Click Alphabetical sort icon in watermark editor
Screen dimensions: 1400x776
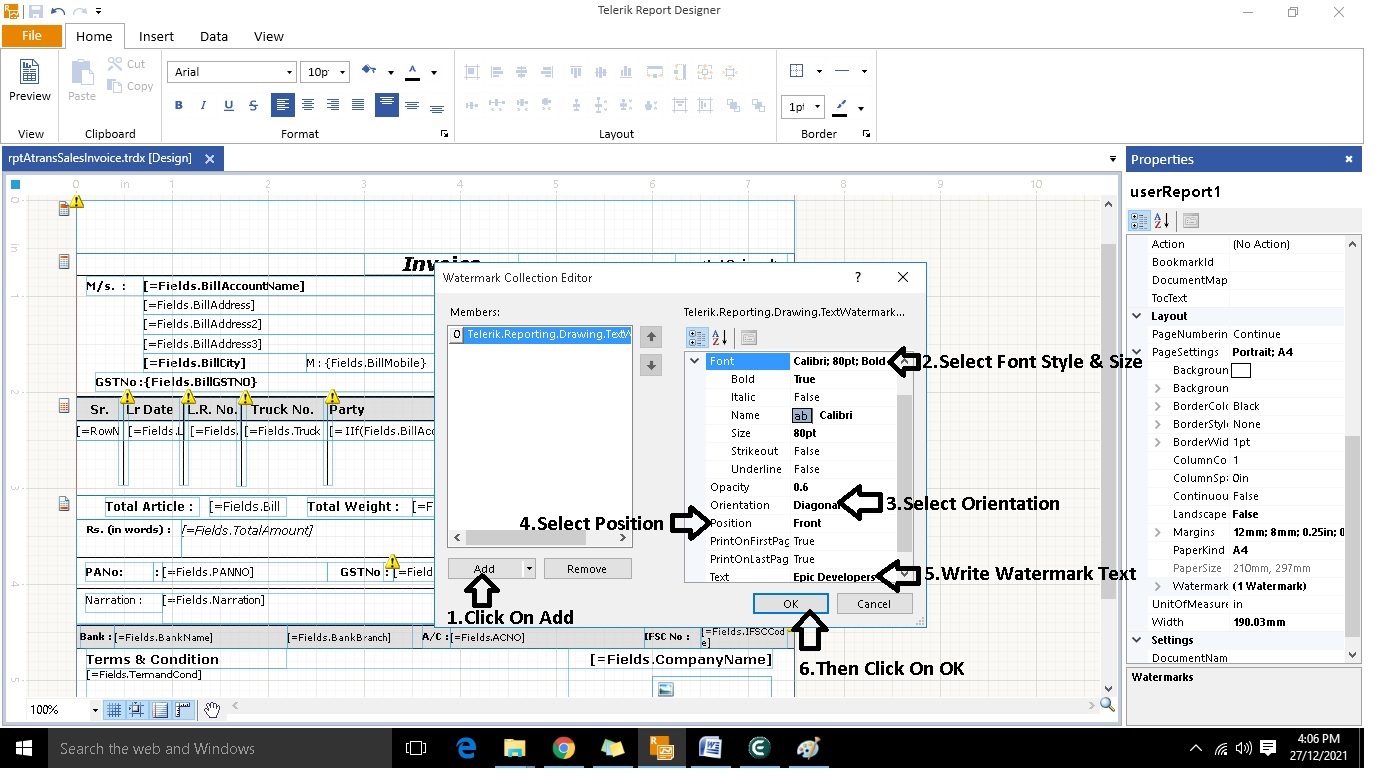[719, 337]
